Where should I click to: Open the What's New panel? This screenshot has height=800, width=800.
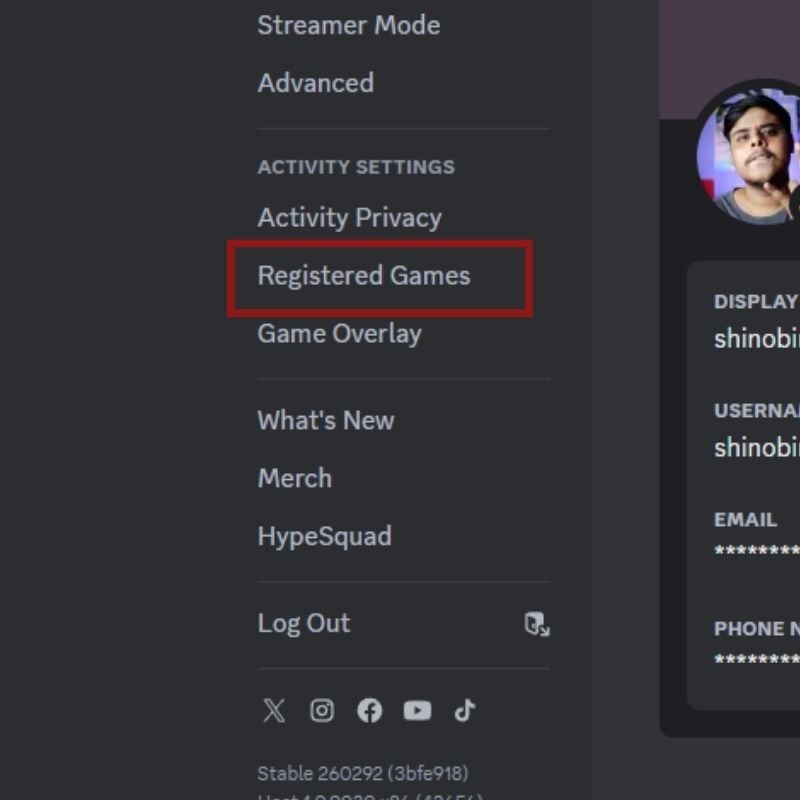(x=325, y=420)
